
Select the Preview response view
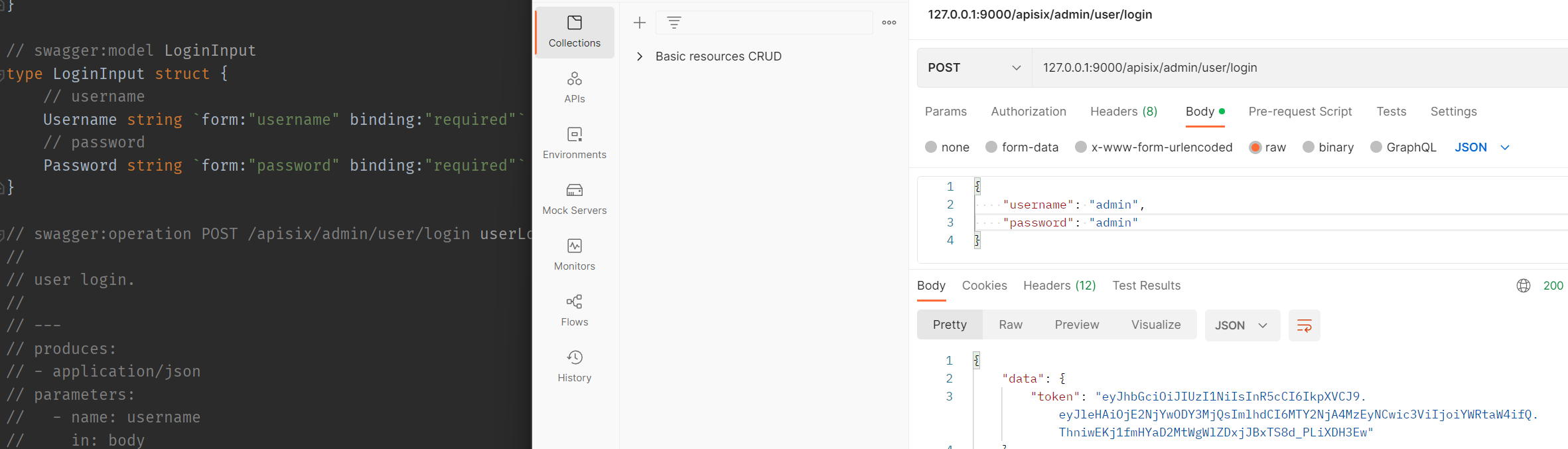(x=1077, y=325)
